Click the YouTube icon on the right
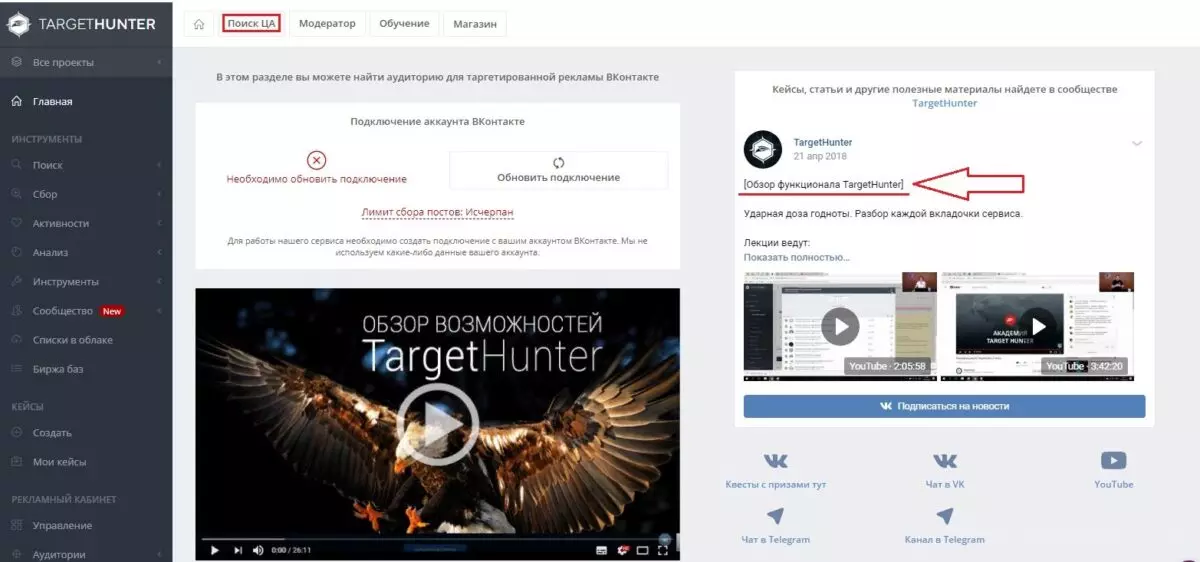The image size is (1200, 562). pyautogui.click(x=1113, y=461)
